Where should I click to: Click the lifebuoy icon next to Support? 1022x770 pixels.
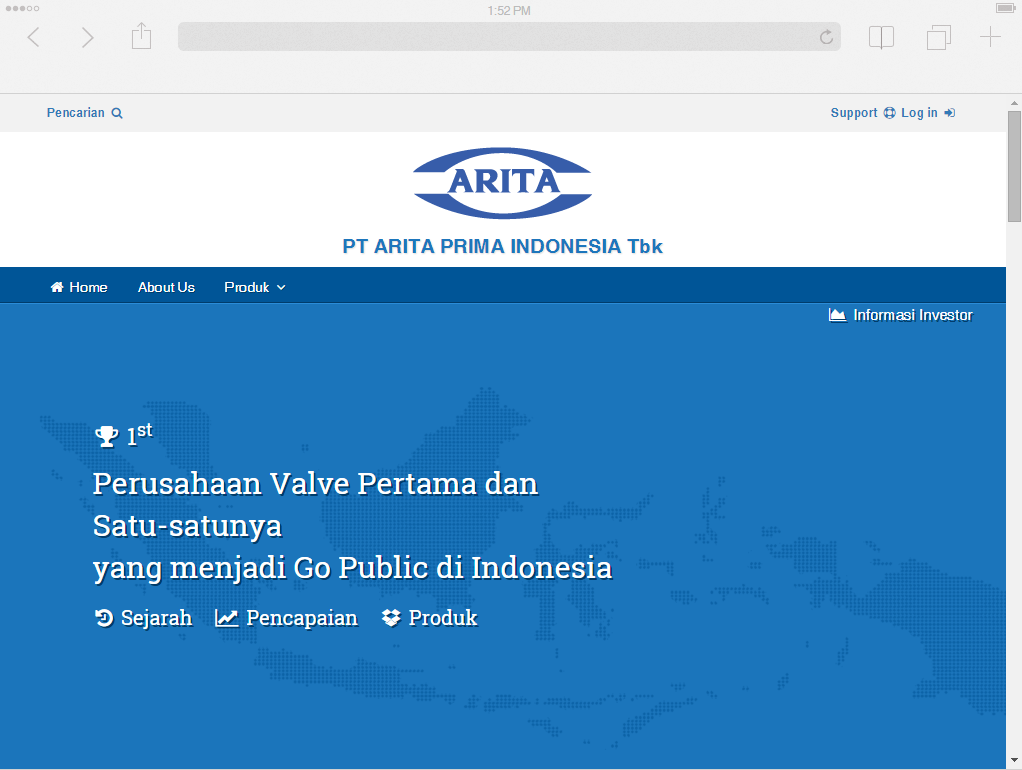click(x=889, y=113)
